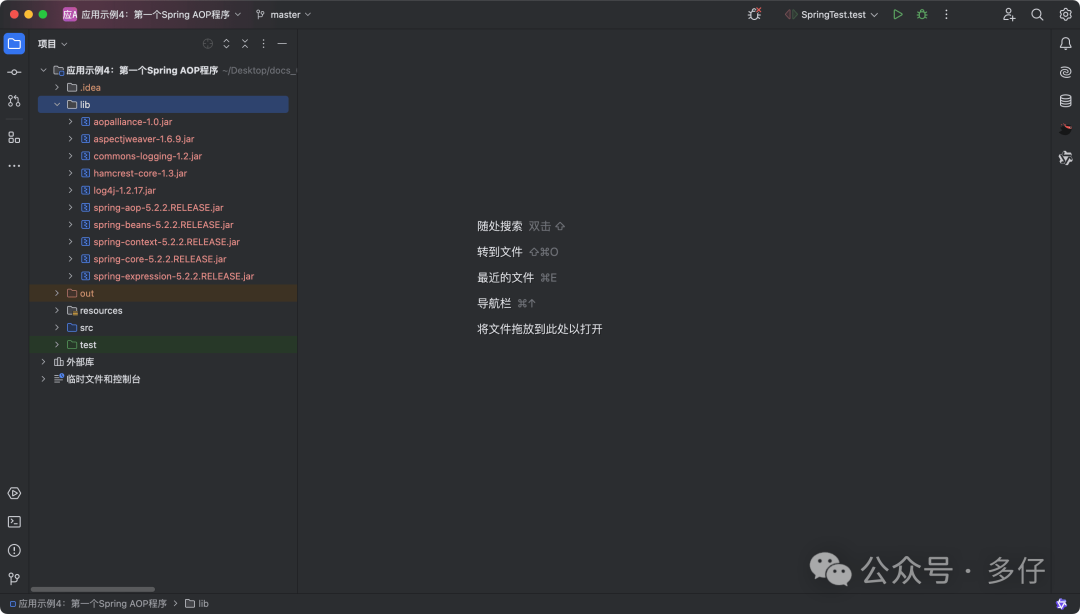The height and width of the screenshot is (614, 1080).
Task: Click the 转到文件 hint text
Action: [x=499, y=252]
